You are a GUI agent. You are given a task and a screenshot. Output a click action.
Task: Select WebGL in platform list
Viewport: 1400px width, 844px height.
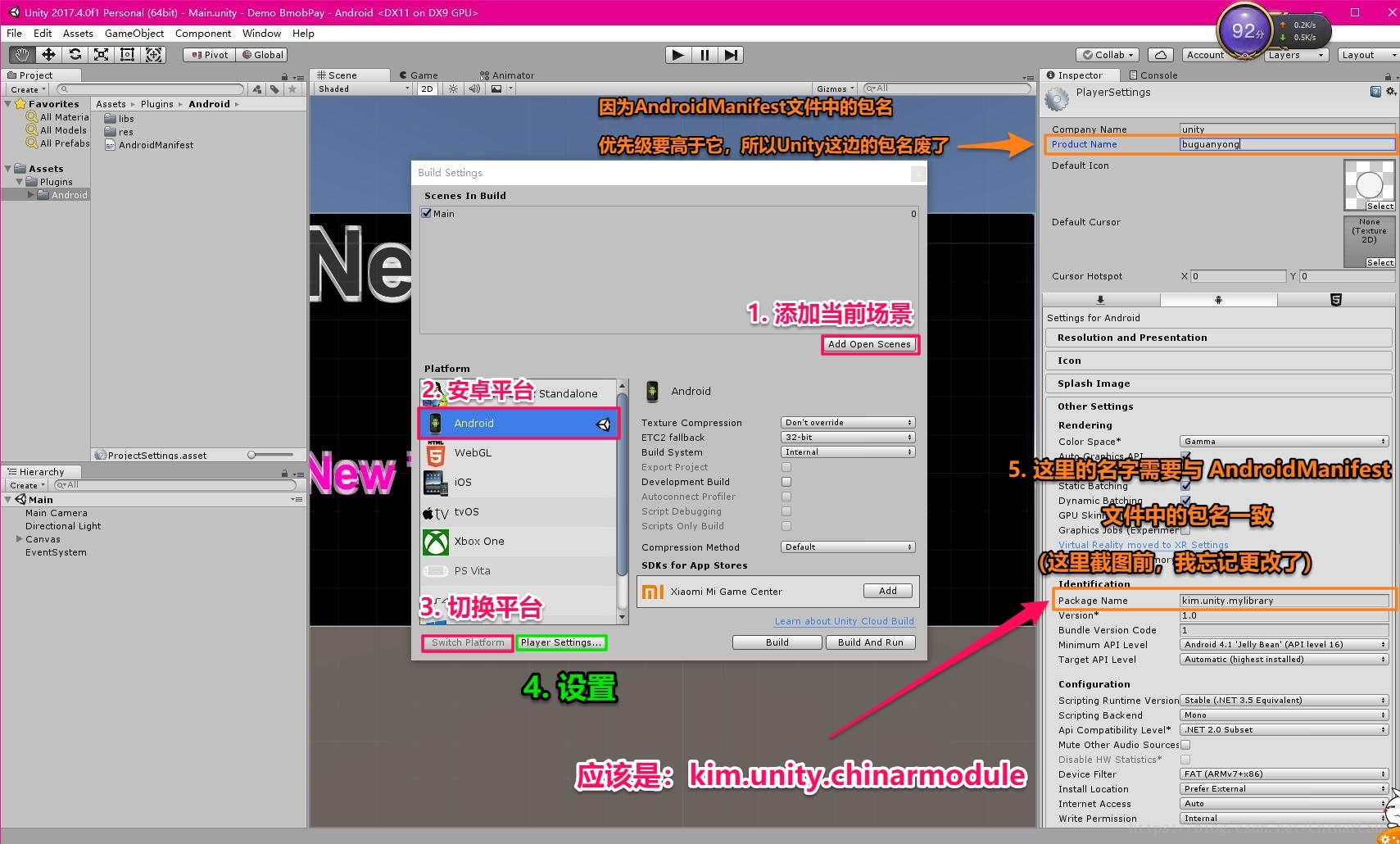(518, 452)
